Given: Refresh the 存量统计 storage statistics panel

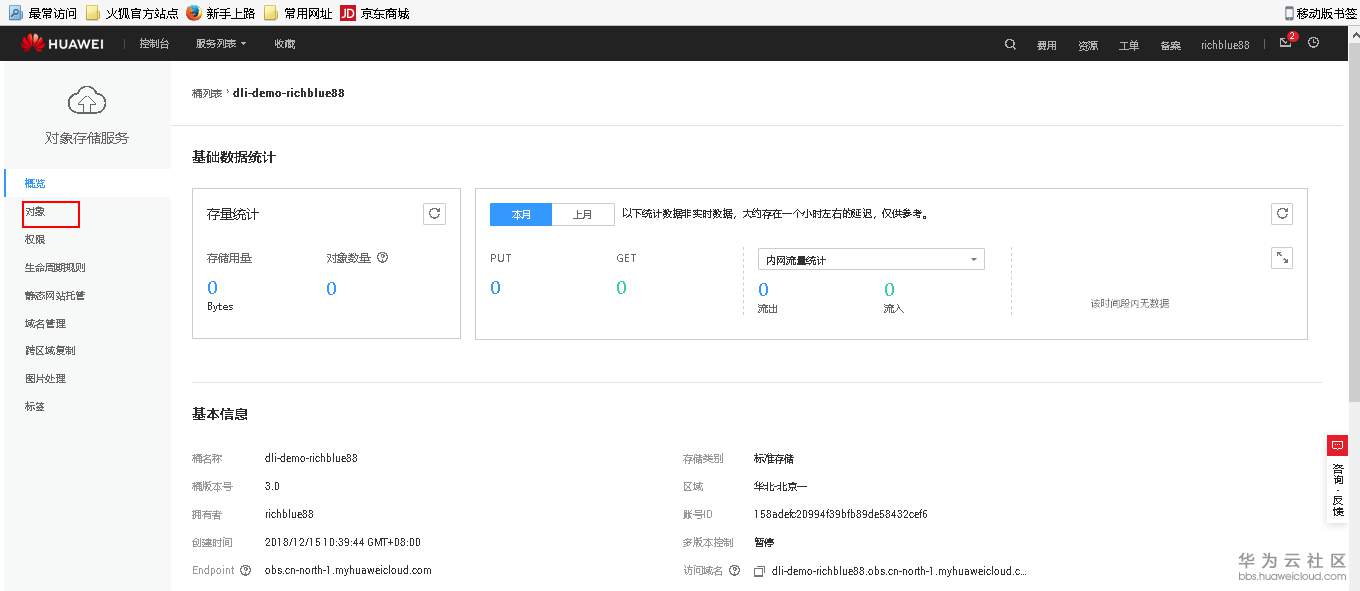Looking at the screenshot, I should click(x=434, y=213).
